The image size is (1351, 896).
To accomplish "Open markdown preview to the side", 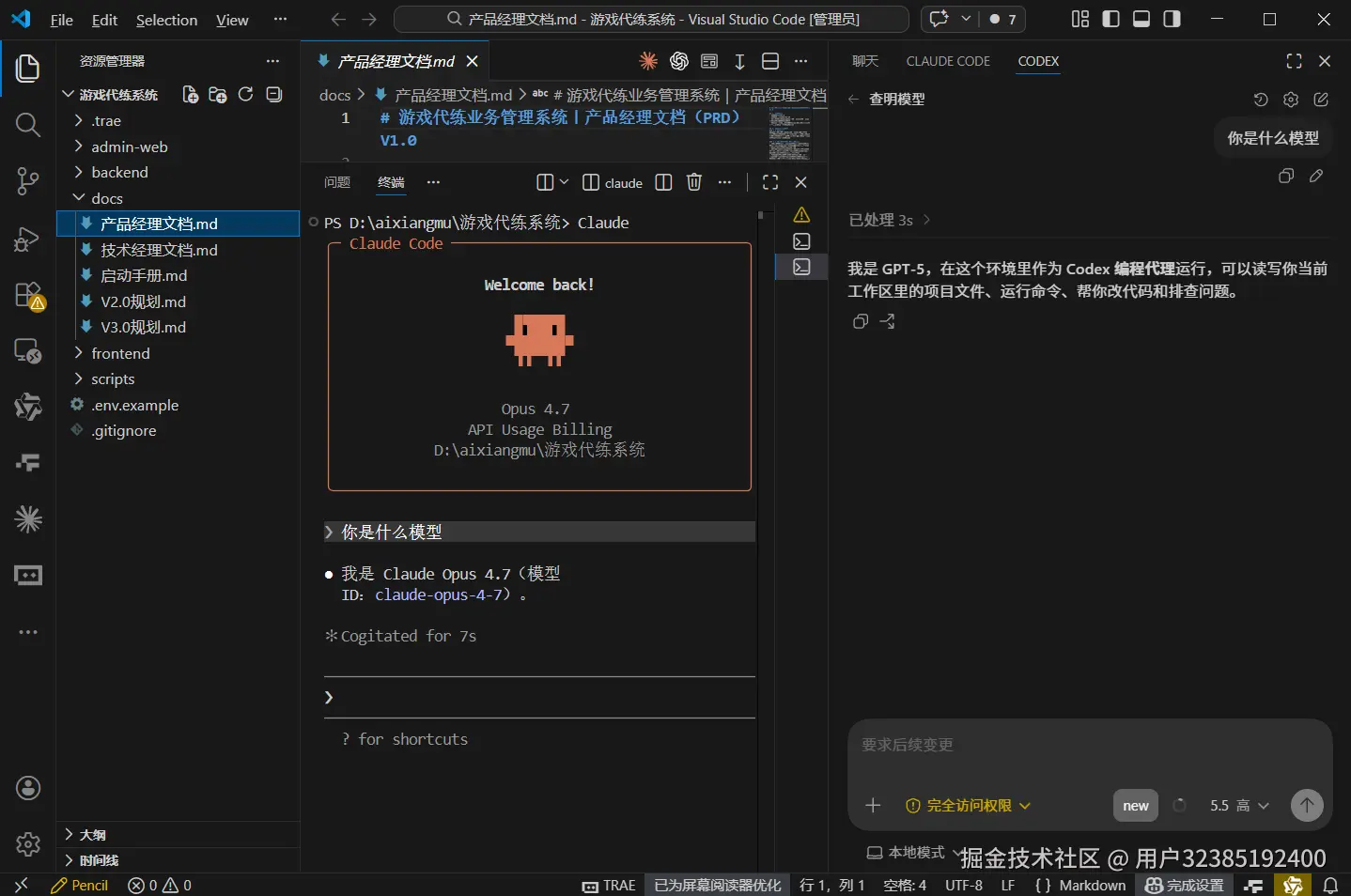I will pyautogui.click(x=709, y=61).
